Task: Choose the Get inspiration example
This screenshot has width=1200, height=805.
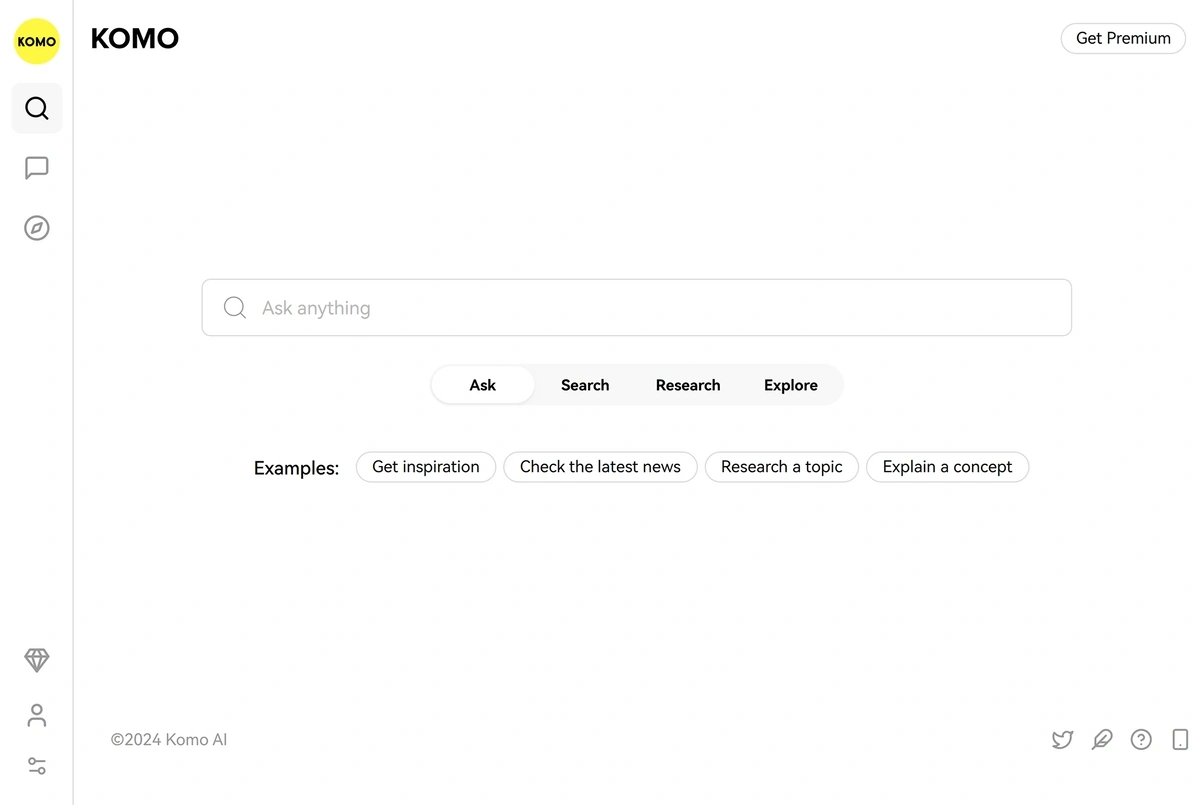Action: 426,467
